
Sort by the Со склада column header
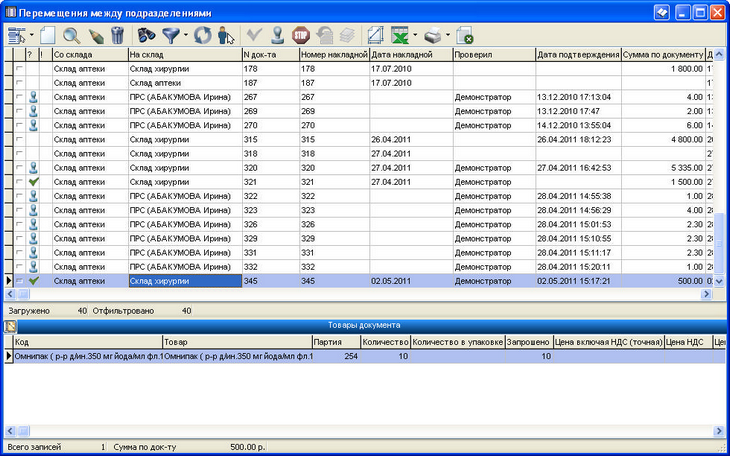pos(90,54)
